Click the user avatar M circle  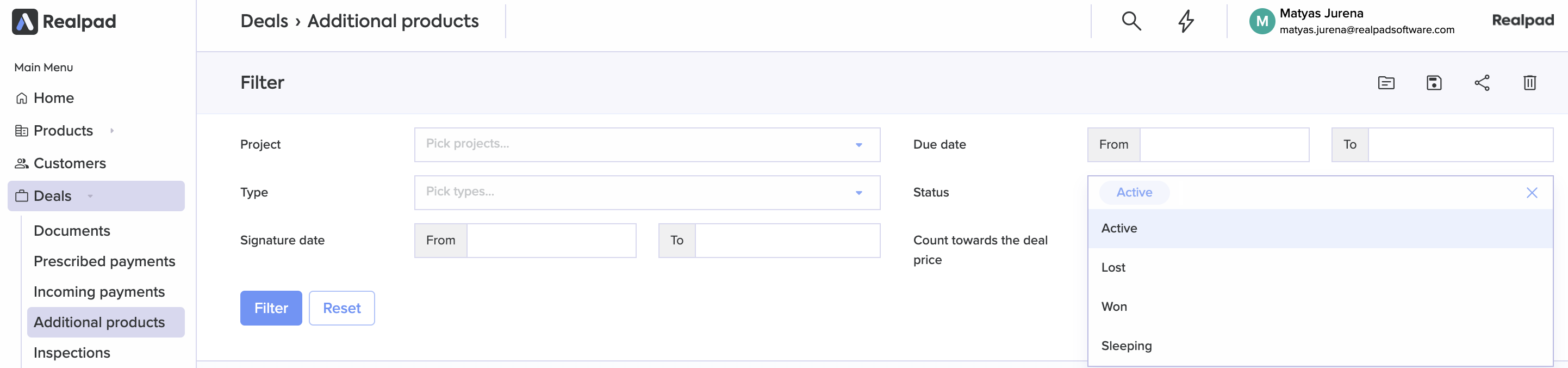click(x=1261, y=21)
